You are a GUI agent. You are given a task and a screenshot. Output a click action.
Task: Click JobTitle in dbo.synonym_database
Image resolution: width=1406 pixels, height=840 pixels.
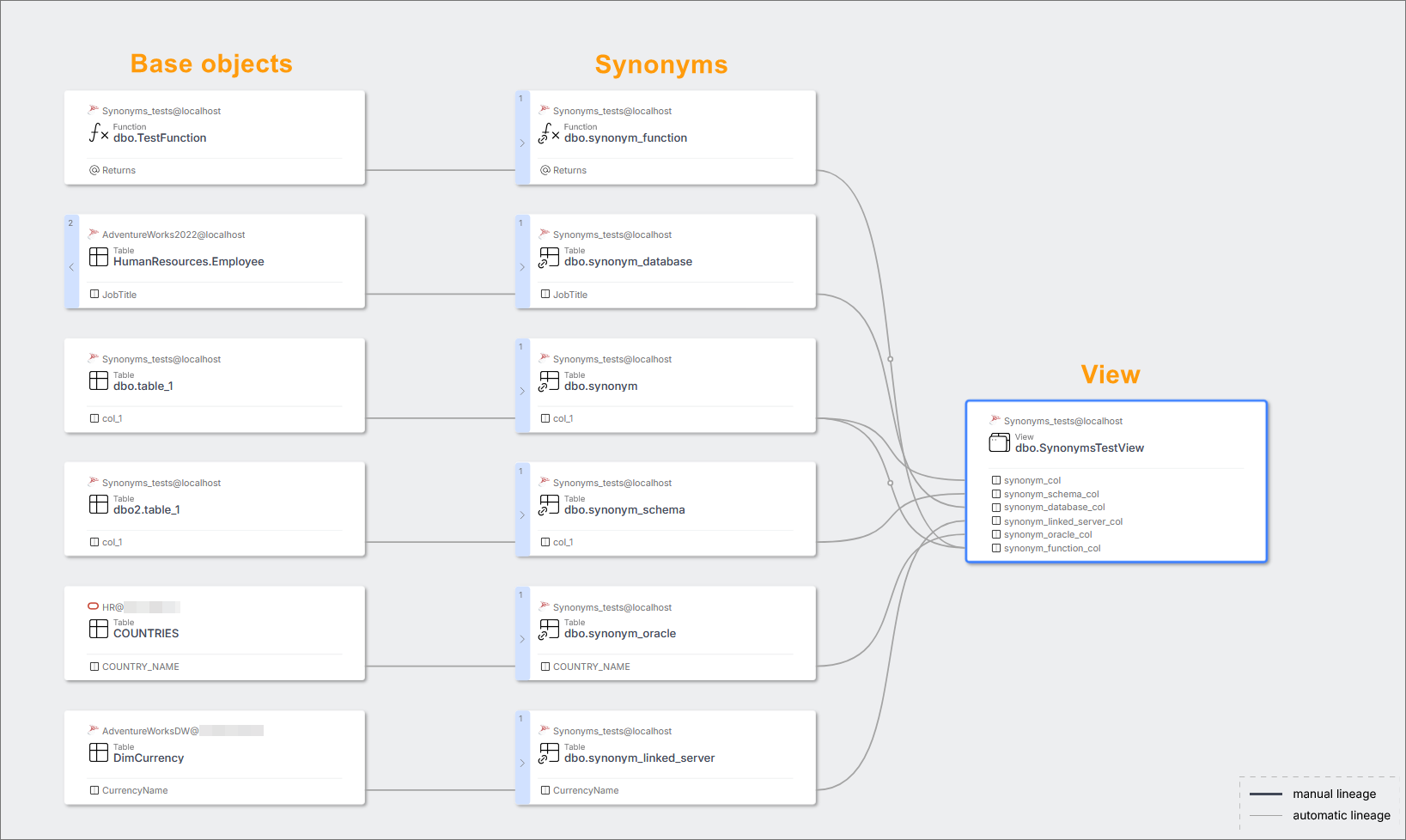point(570,295)
